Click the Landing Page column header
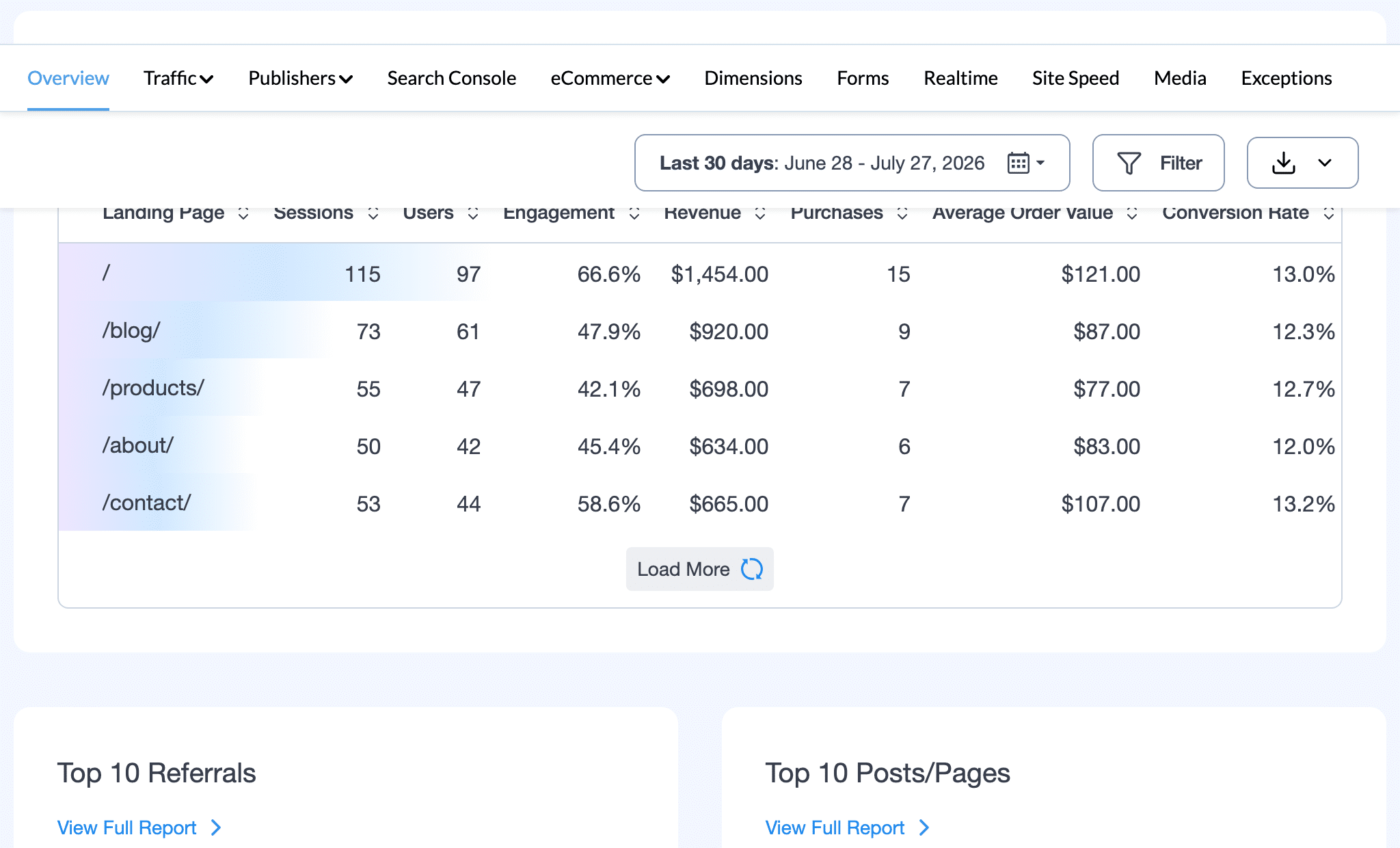The width and height of the screenshot is (1400, 848). click(163, 213)
